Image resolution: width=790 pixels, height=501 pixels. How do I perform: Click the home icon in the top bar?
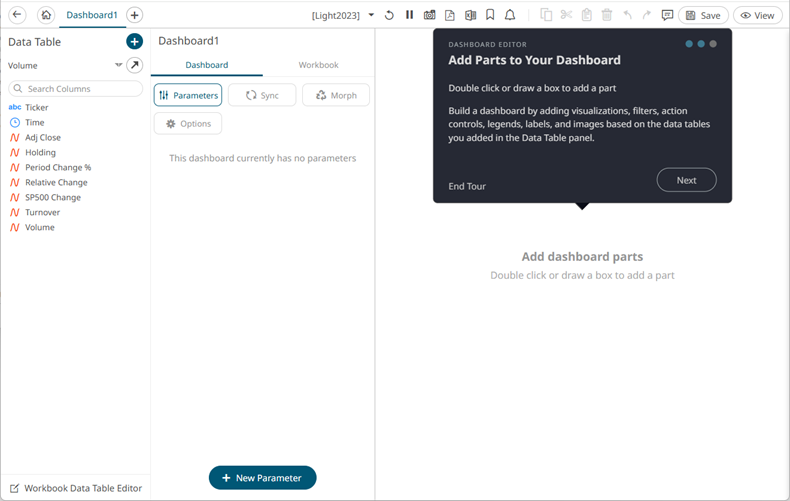tap(45, 15)
